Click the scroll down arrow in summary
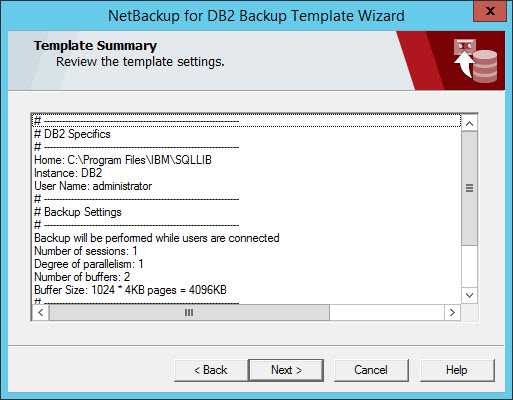 [x=470, y=295]
